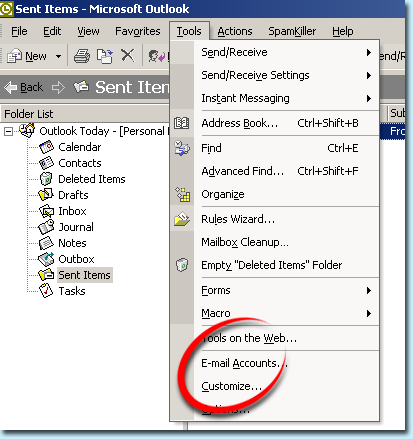Click the Empty Deleted Items trash icon
Image resolution: width=413 pixels, height=439 pixels.
pyautogui.click(x=182, y=265)
